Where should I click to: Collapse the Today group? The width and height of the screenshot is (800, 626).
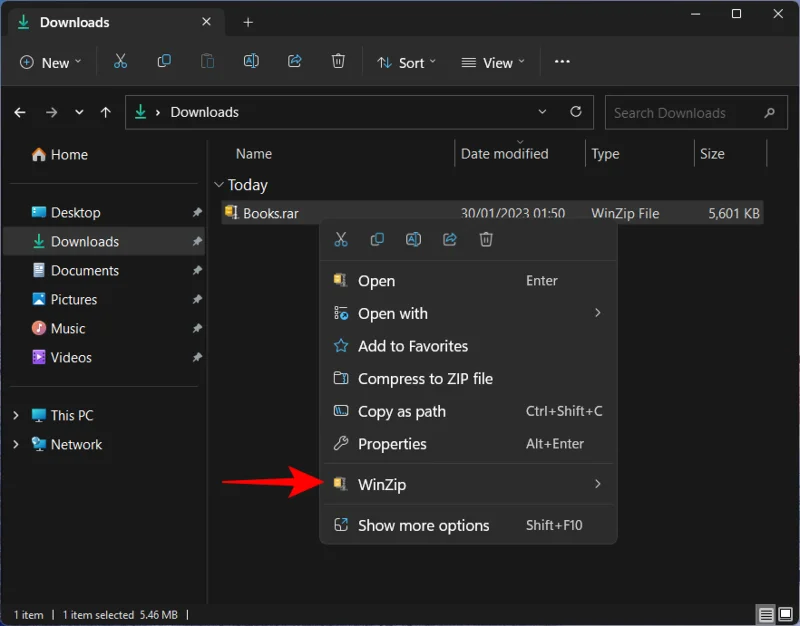pyautogui.click(x=219, y=185)
